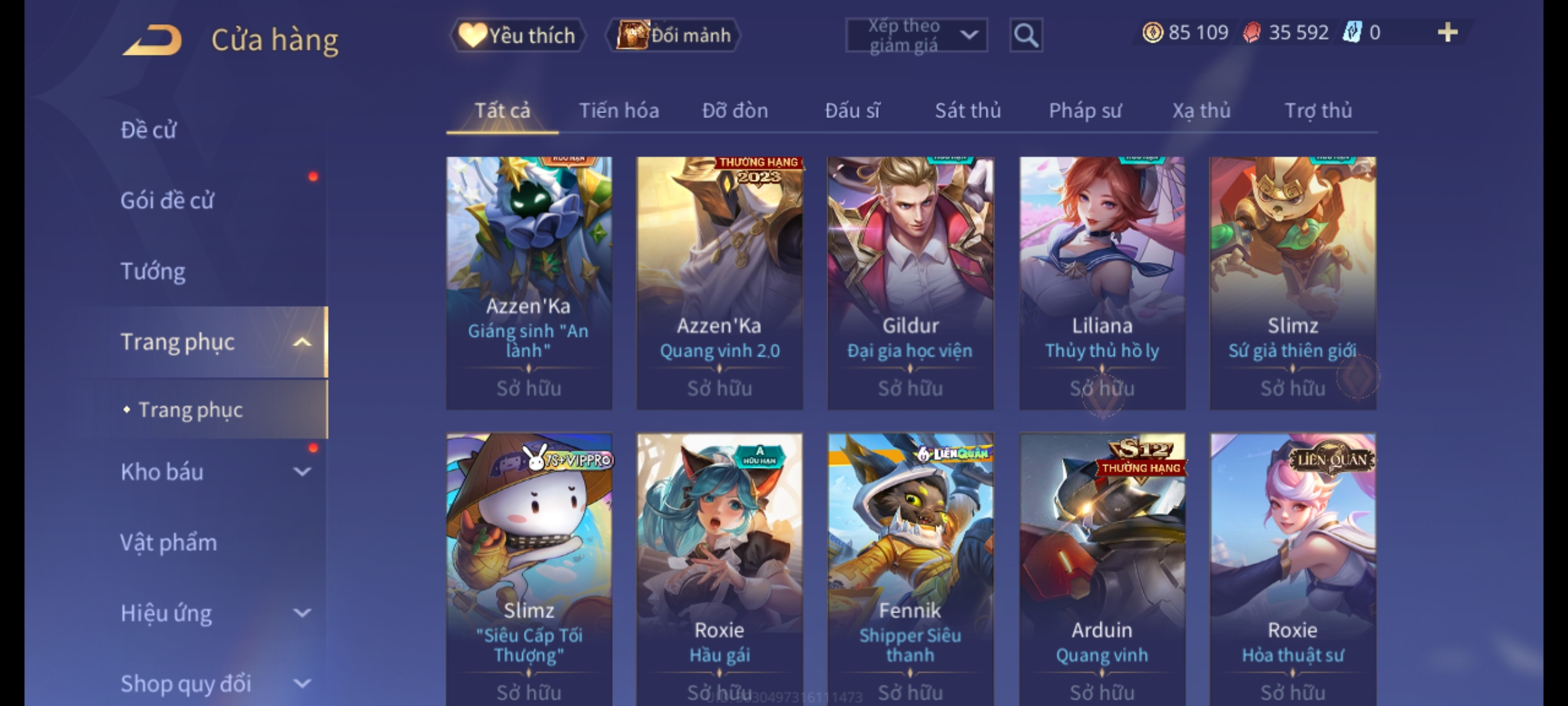Expand the Shop quy đổi section

302,683
